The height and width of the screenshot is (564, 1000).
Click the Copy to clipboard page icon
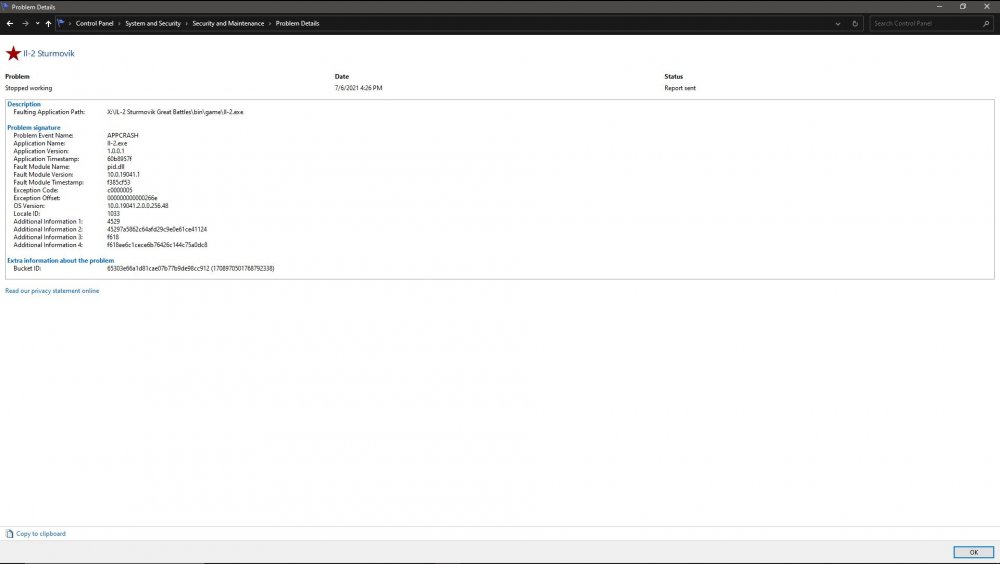[10, 534]
